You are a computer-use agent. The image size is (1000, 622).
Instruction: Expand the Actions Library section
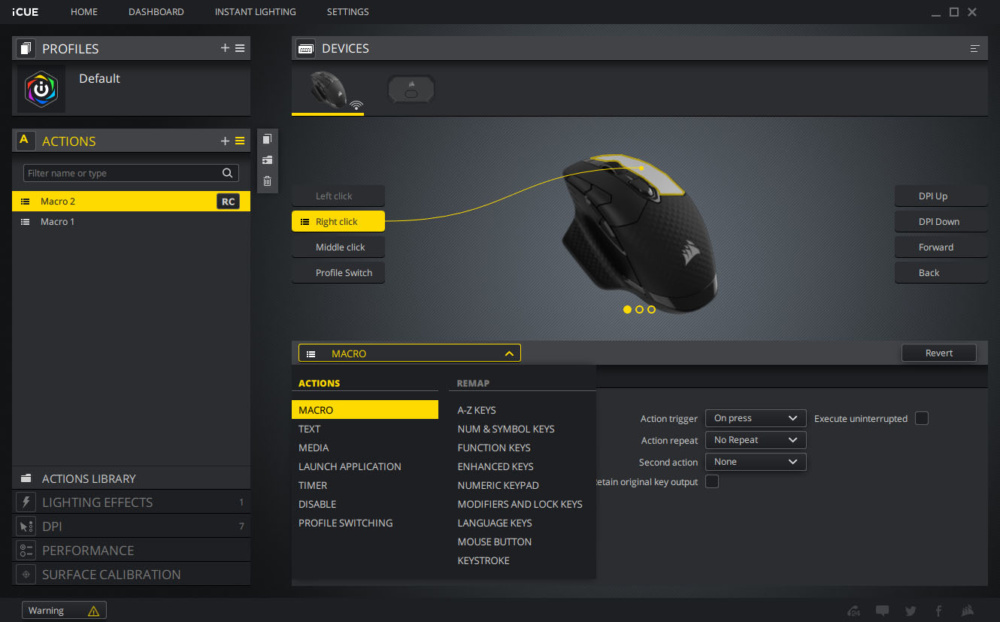pos(131,478)
